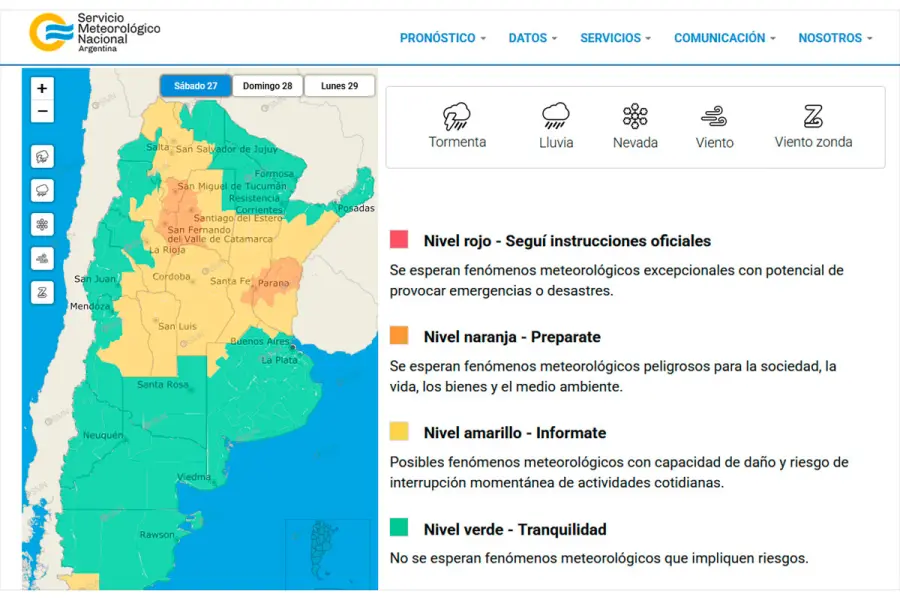
Task: Expand the PRONÓSTICO dropdown menu
Action: point(442,38)
